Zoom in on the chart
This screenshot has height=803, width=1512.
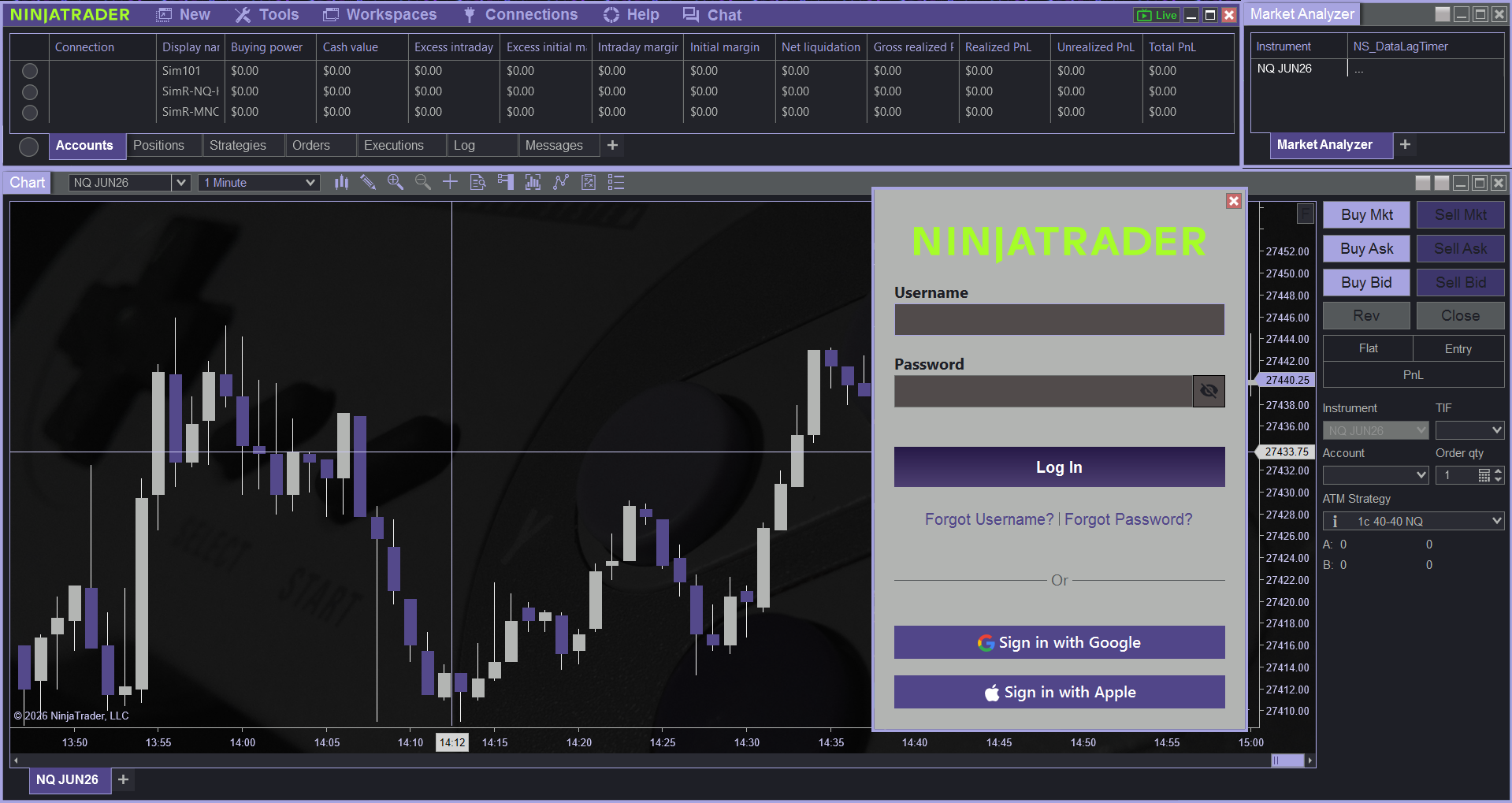coord(396,183)
